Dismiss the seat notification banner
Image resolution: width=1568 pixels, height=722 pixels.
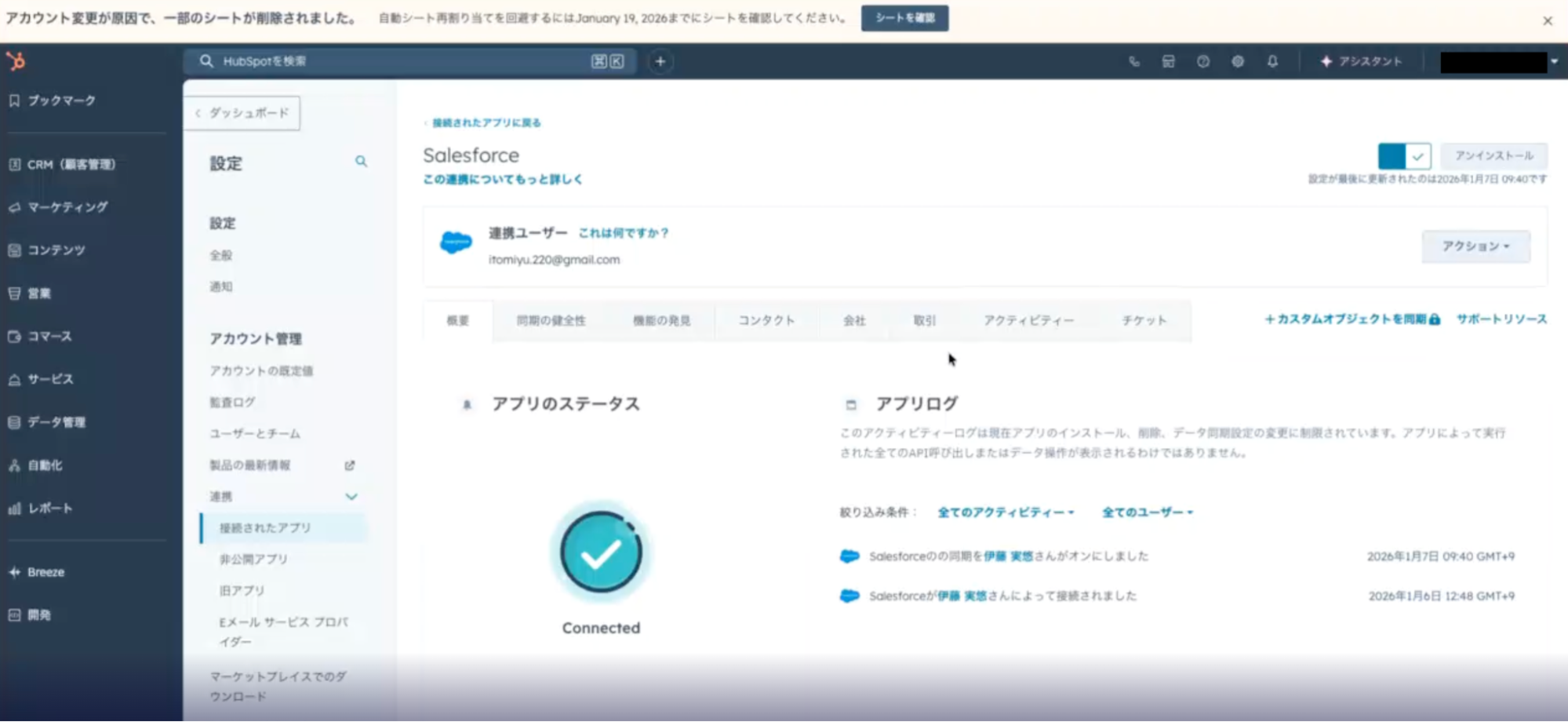1548,21
